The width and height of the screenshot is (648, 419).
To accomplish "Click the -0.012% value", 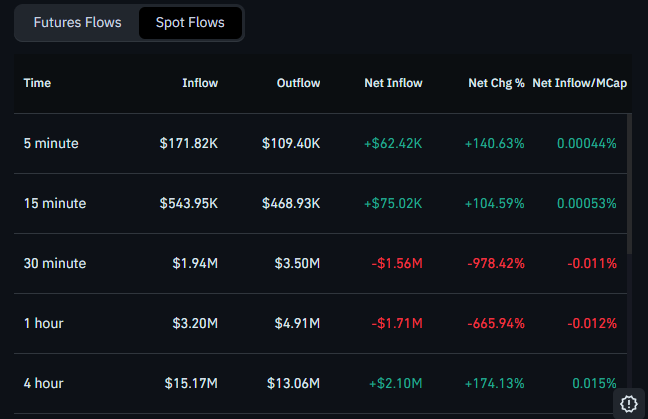I will point(592,323).
